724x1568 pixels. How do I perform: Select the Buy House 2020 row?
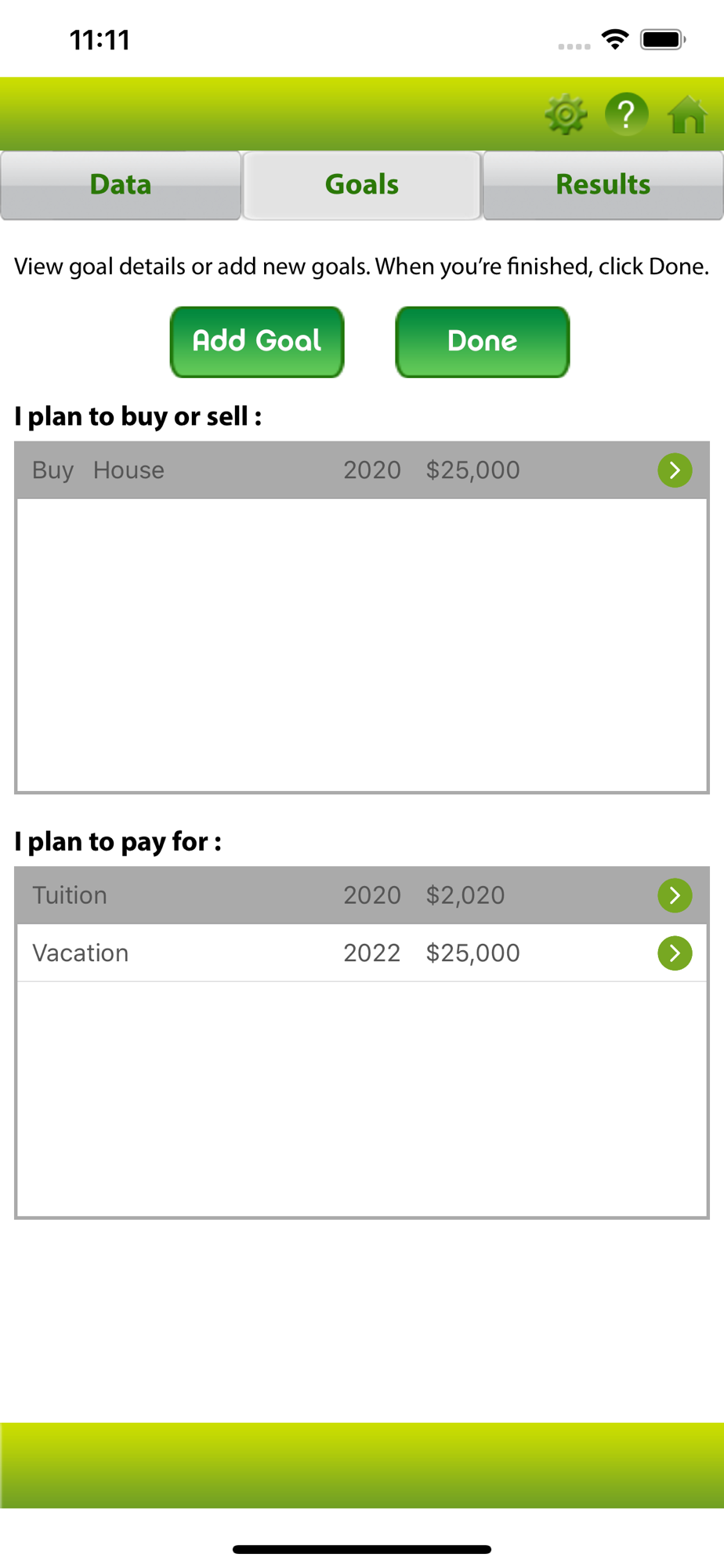tap(362, 470)
